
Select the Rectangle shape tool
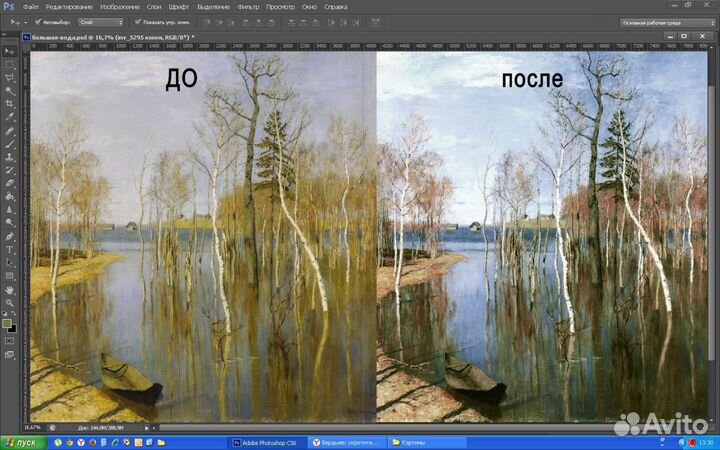[x=9, y=276]
